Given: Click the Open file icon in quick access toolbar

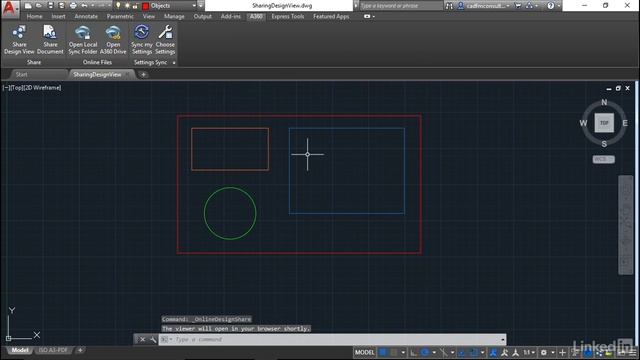Looking at the screenshot, I should (39, 6).
